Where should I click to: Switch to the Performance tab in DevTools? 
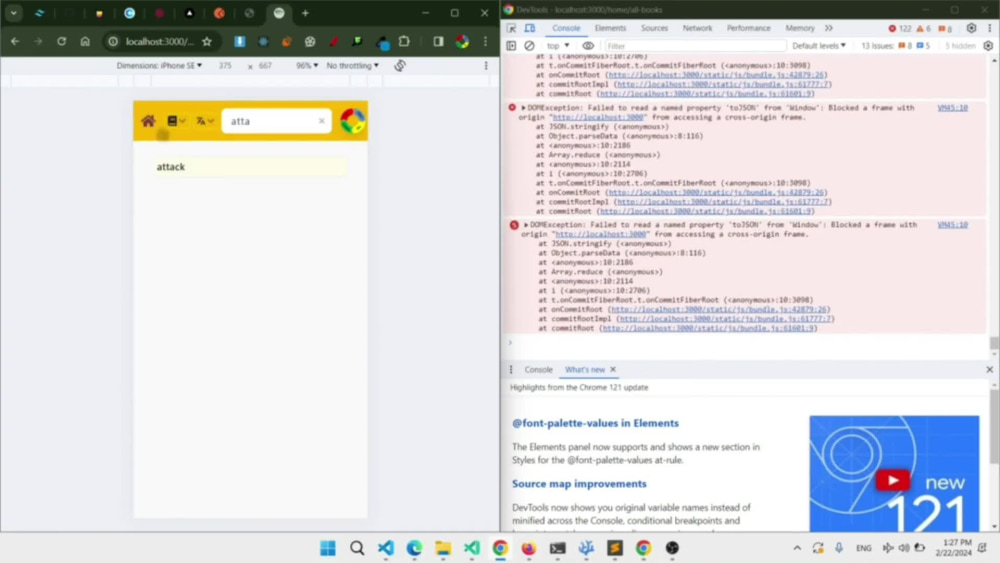point(748,28)
